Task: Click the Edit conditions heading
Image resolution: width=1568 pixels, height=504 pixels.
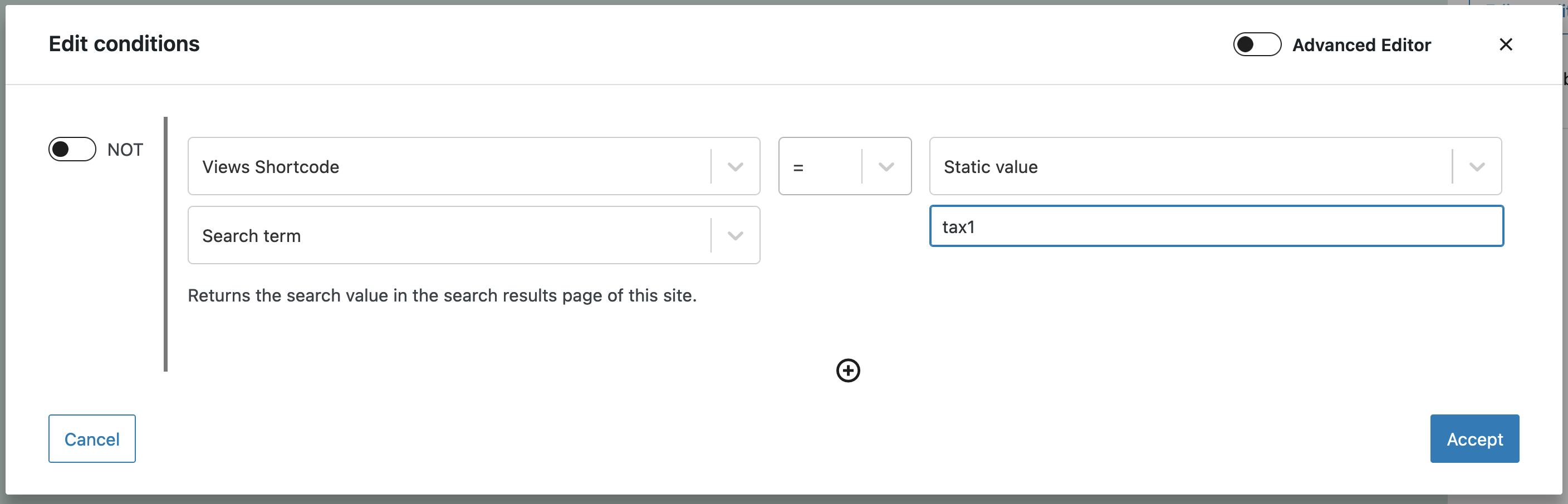Action: [x=124, y=44]
